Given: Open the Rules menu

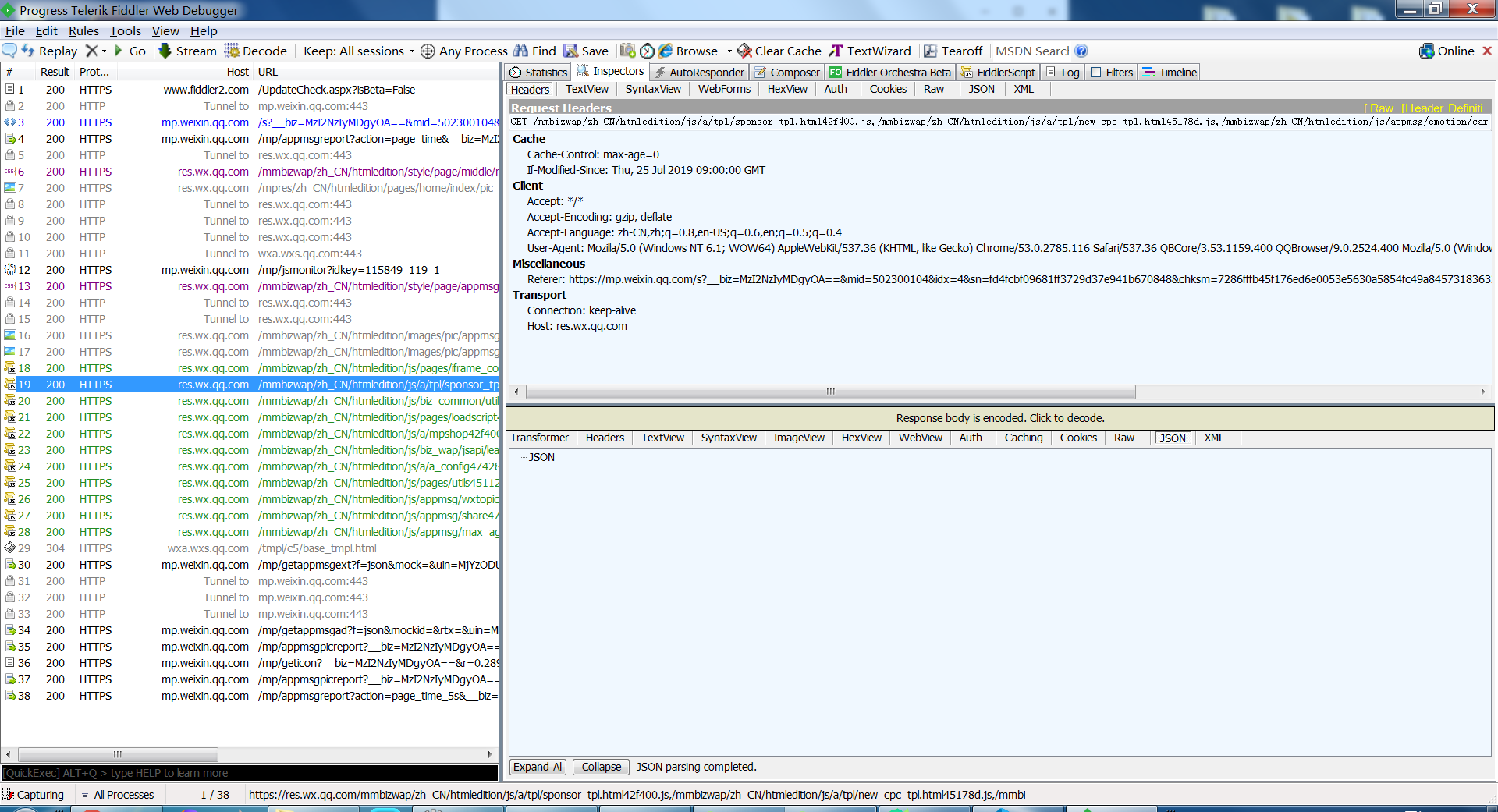Looking at the screenshot, I should click(x=83, y=30).
